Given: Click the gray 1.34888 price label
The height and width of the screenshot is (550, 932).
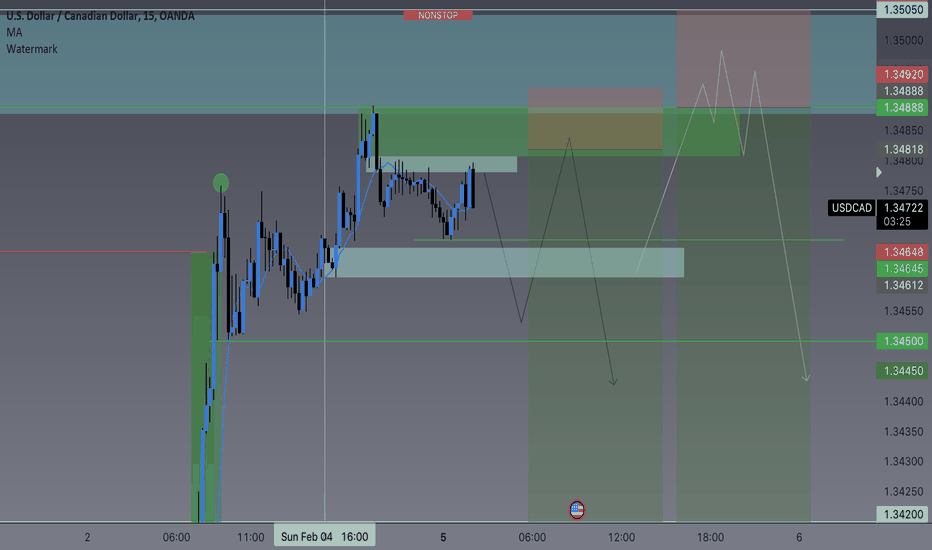Looking at the screenshot, I should point(903,91).
